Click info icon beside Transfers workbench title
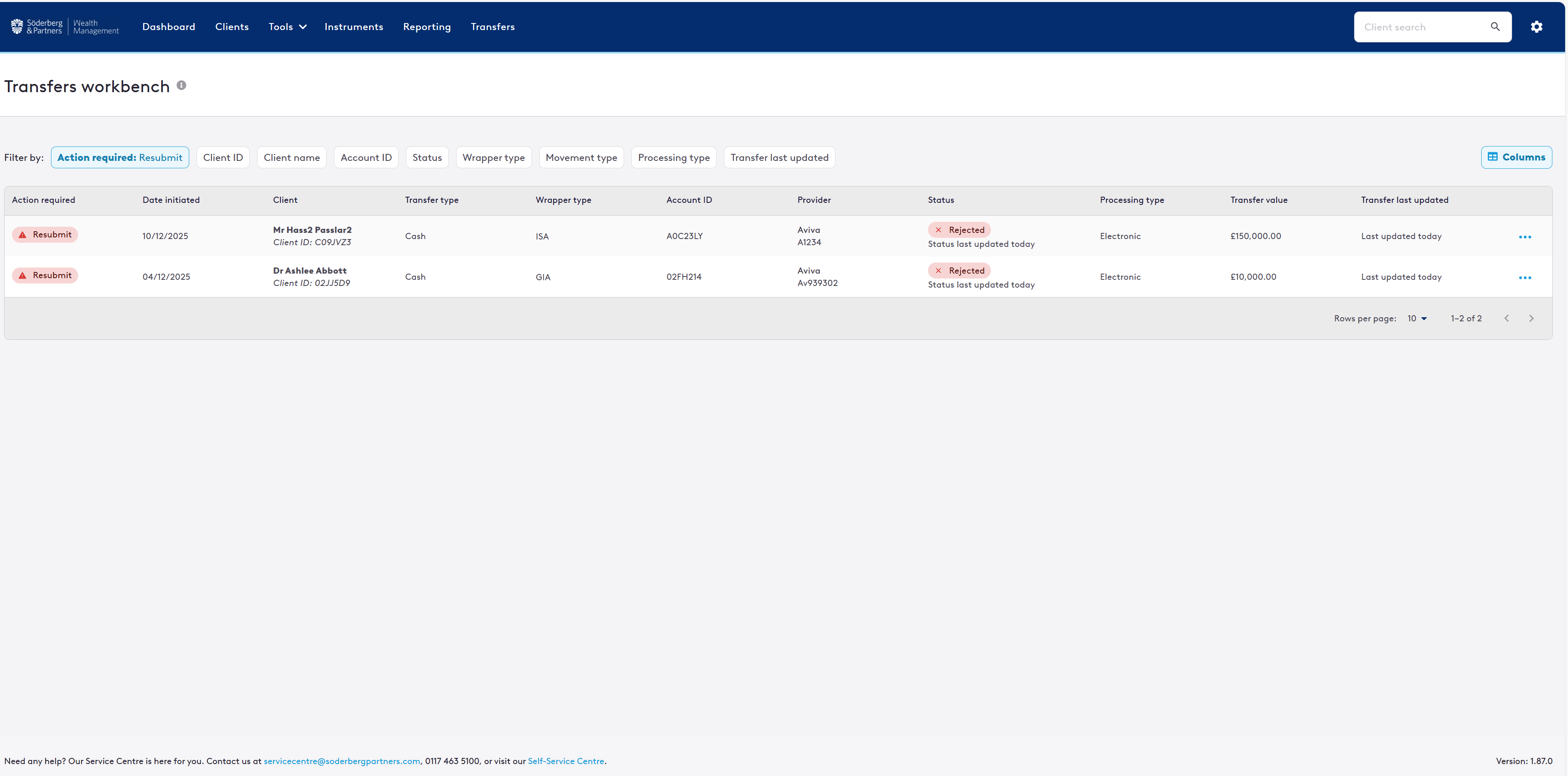Viewport: 1568px width, 776px height. [181, 85]
